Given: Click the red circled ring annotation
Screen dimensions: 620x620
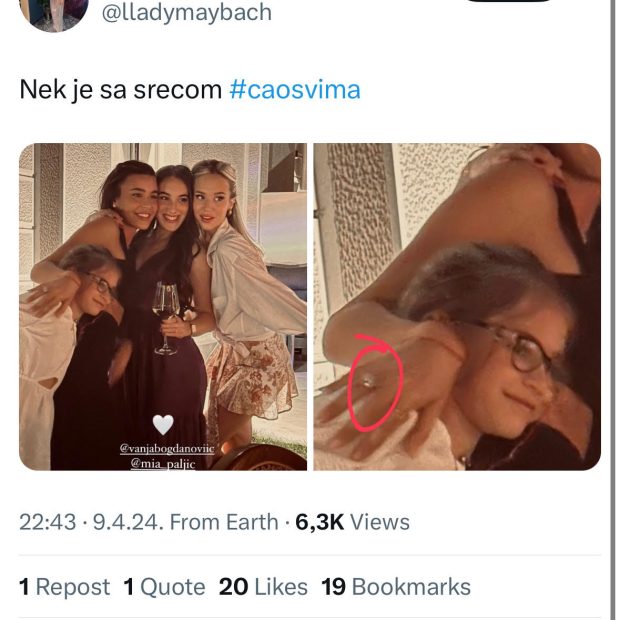Looking at the screenshot, I should (x=375, y=383).
